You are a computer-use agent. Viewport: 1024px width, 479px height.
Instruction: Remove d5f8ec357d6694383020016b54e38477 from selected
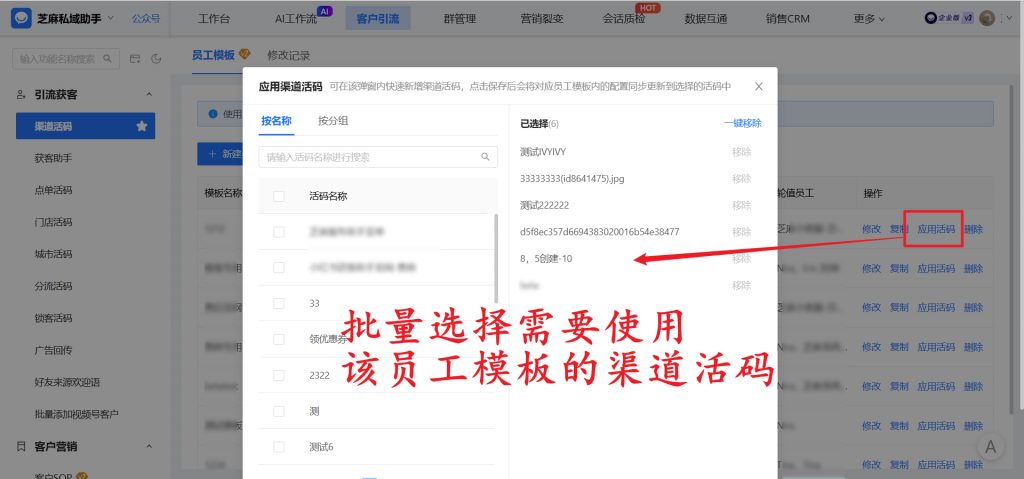[x=741, y=232]
